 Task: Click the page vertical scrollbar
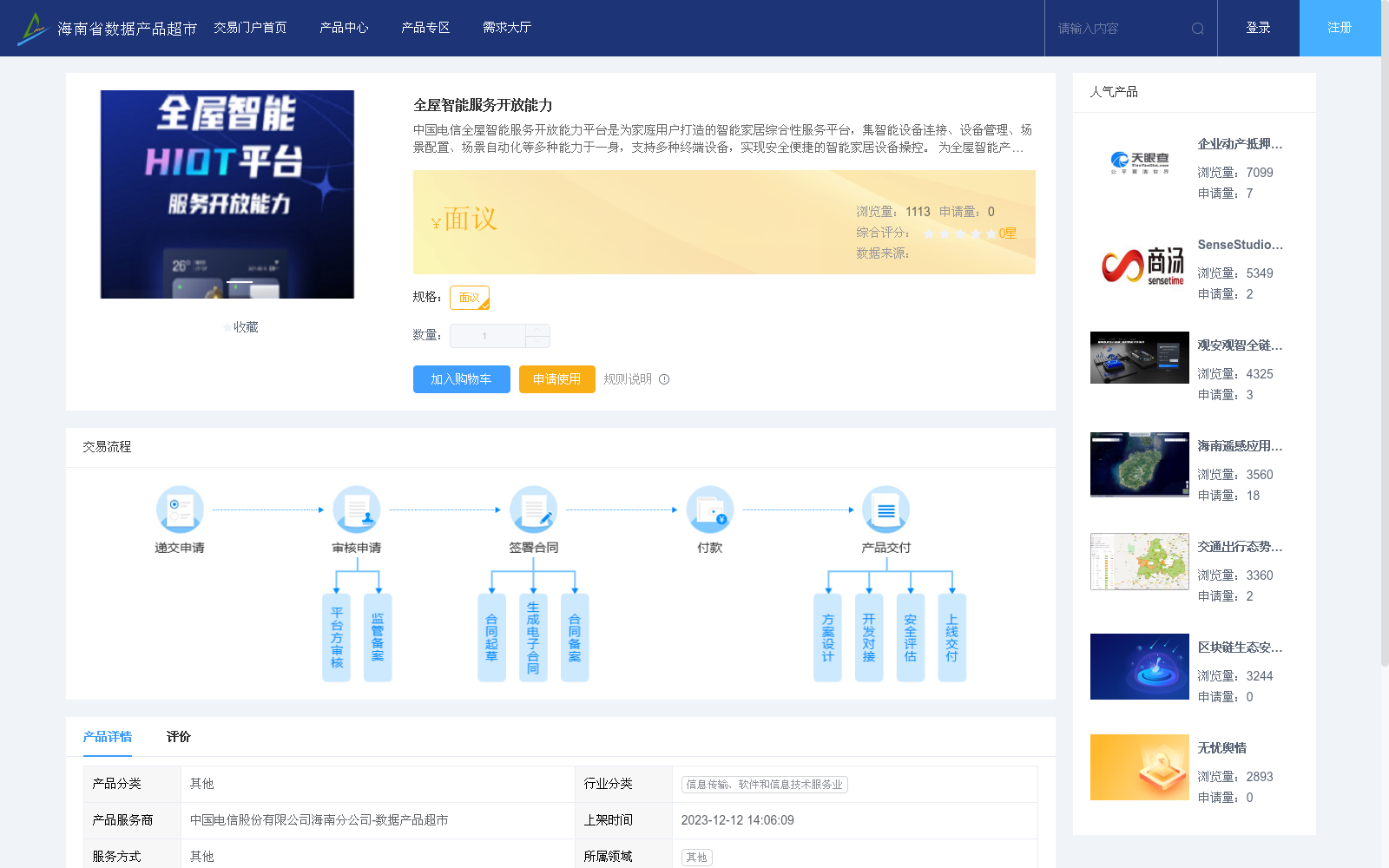coord(1385,334)
